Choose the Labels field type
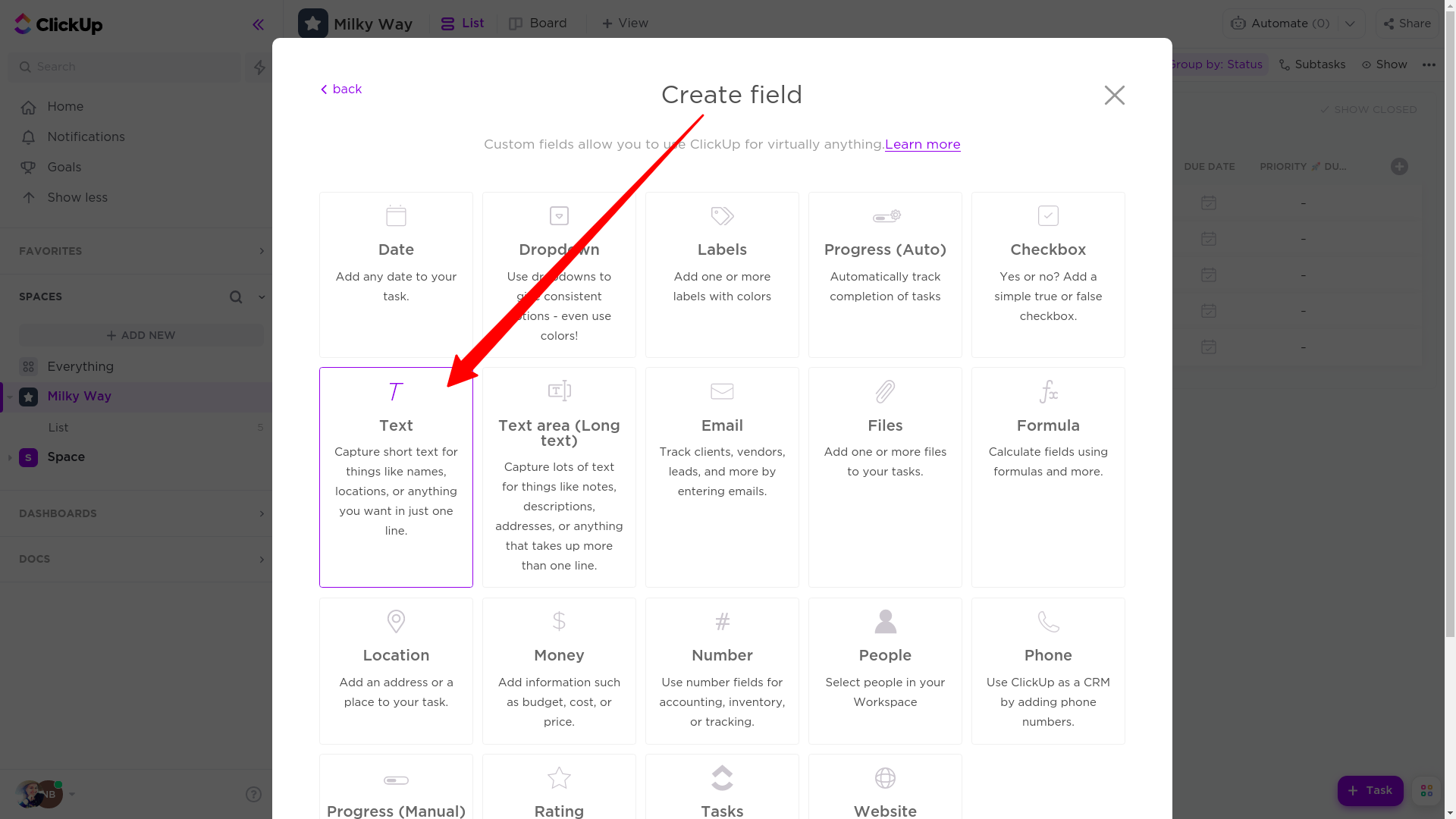 click(722, 275)
